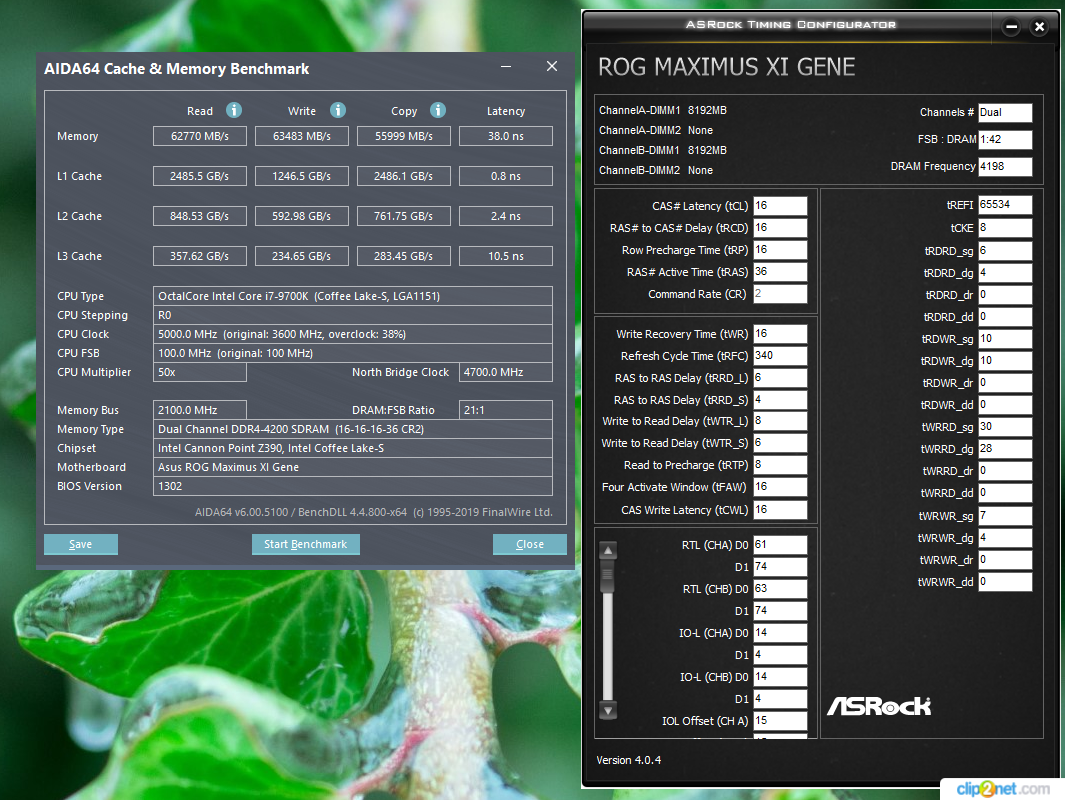Click the Refresh Cycle Time (tRFC) field
The width and height of the screenshot is (1065, 800).
pos(780,356)
